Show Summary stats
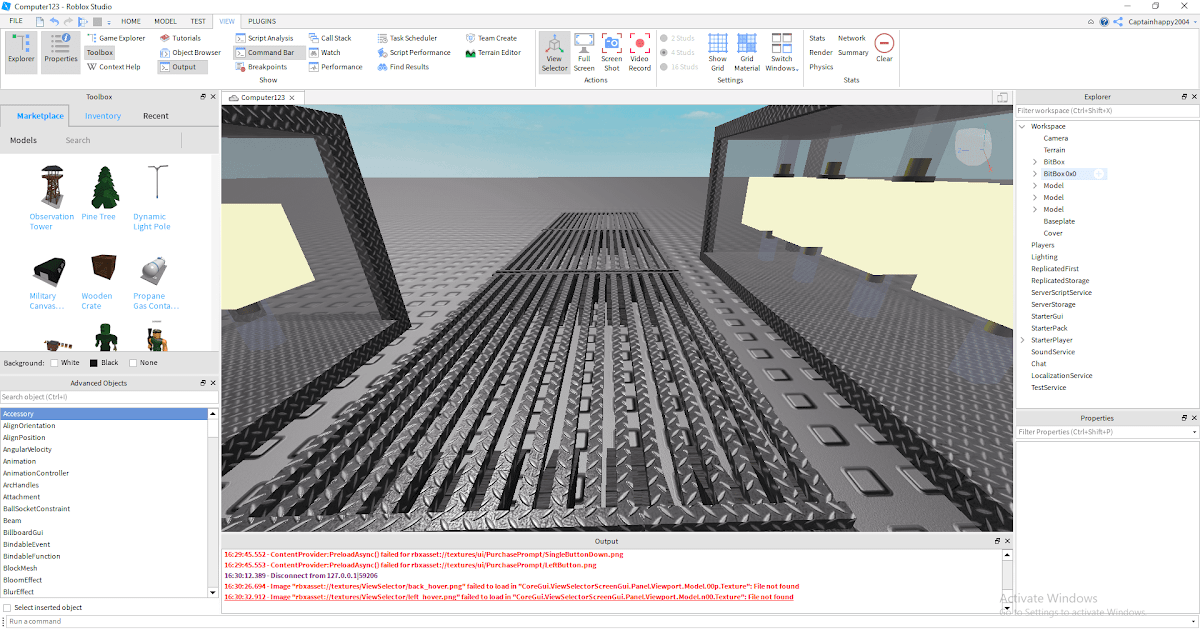This screenshot has width=1200, height=630. point(853,52)
